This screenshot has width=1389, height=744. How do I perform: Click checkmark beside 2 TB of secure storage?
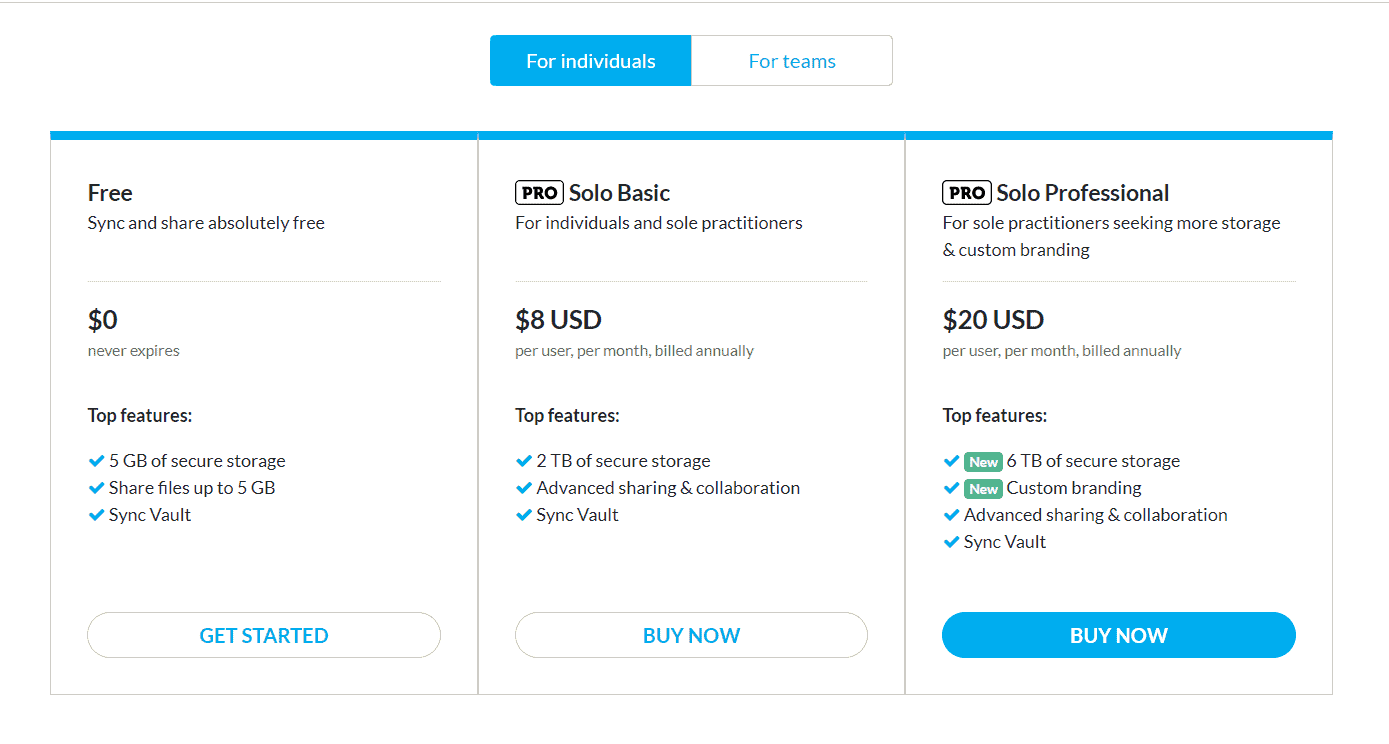[x=523, y=461]
